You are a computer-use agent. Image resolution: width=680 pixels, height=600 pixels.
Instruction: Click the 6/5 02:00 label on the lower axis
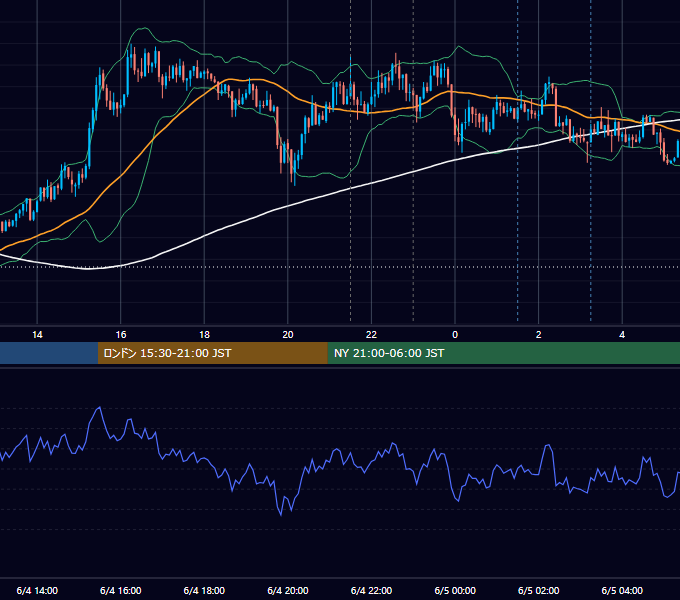pos(539,590)
